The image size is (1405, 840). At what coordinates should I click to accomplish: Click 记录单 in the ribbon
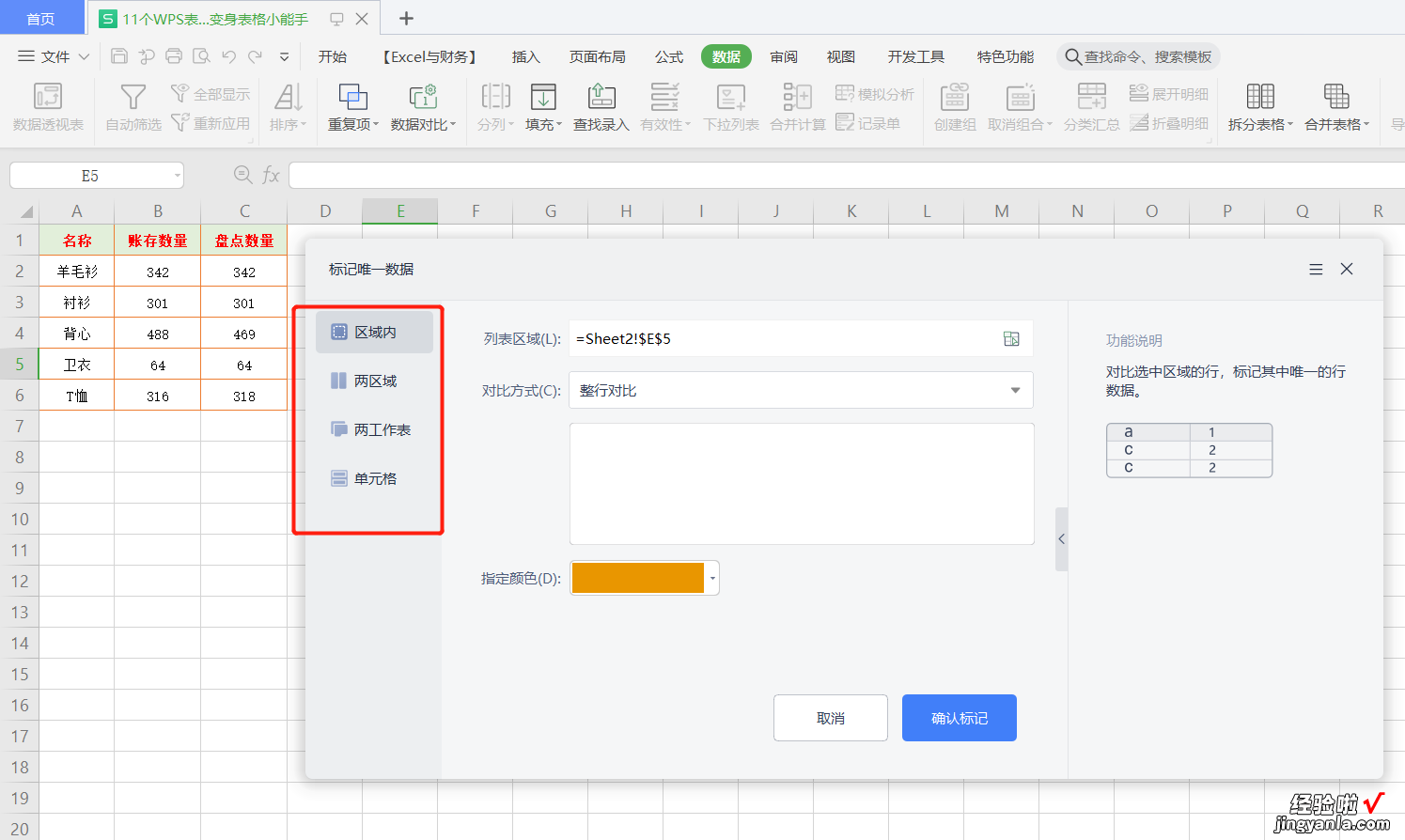click(867, 123)
